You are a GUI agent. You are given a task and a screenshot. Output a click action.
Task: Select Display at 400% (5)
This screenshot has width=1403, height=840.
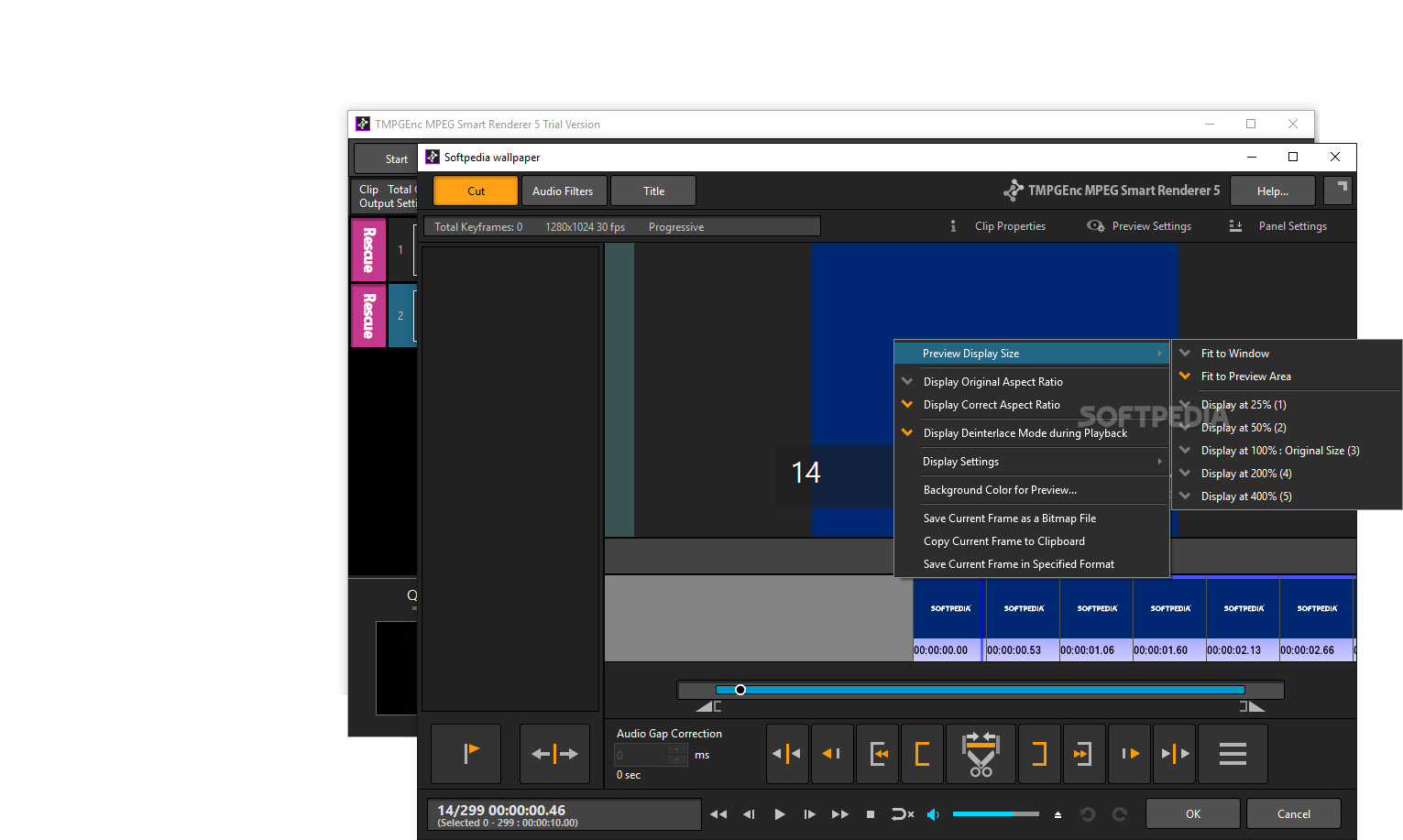(x=1288, y=496)
